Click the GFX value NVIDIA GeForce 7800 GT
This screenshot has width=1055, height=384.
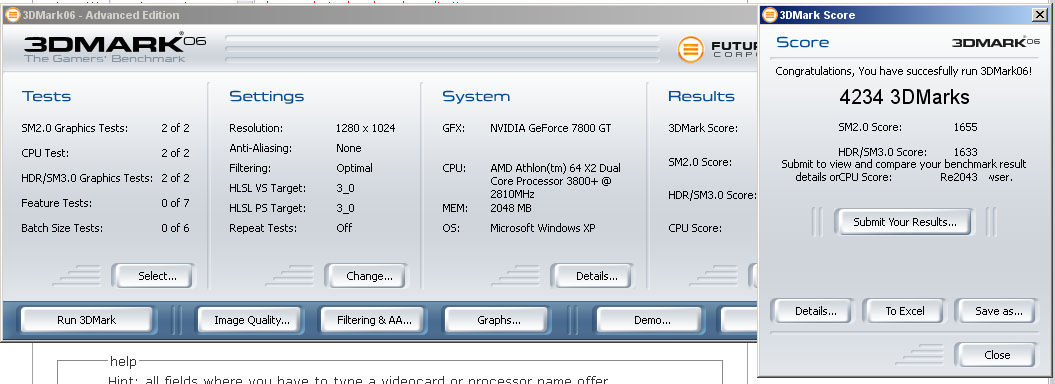(x=550, y=128)
